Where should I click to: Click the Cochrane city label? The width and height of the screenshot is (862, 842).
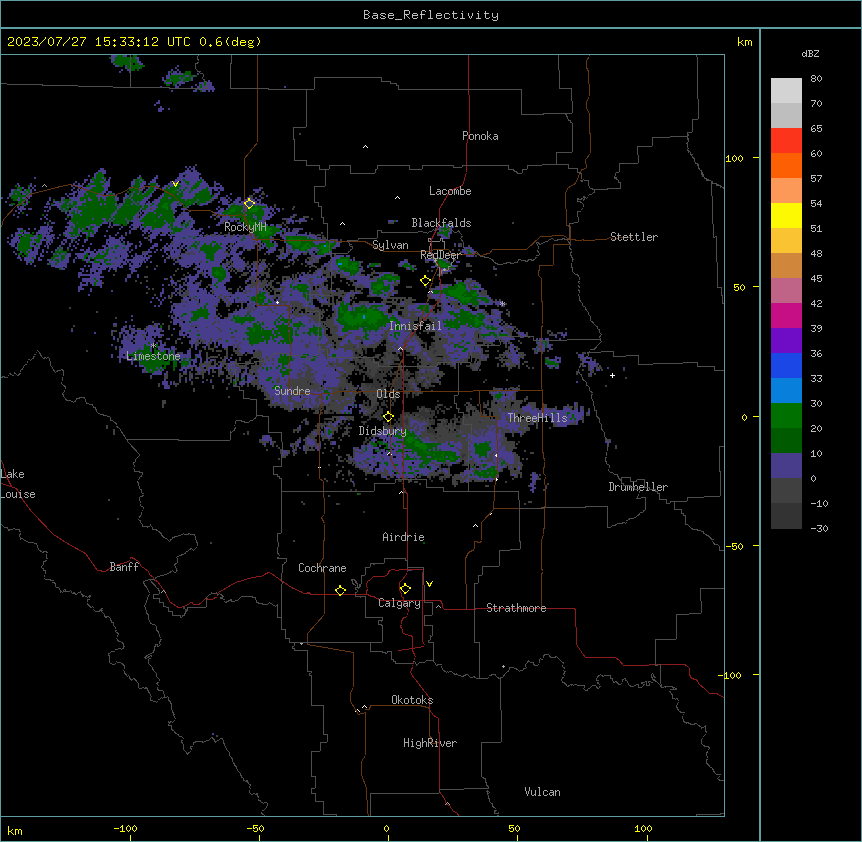click(x=322, y=568)
